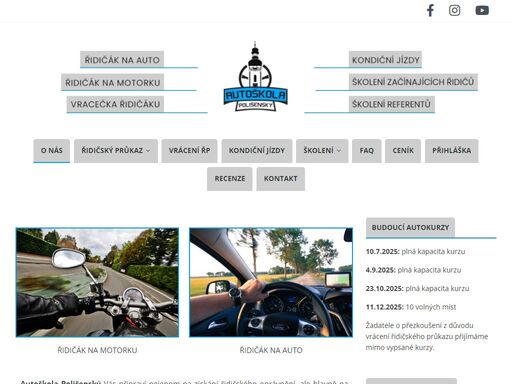This screenshot has width=512, height=384.
Task: Click the 10.7.2025 course entry
Action: (x=415, y=252)
